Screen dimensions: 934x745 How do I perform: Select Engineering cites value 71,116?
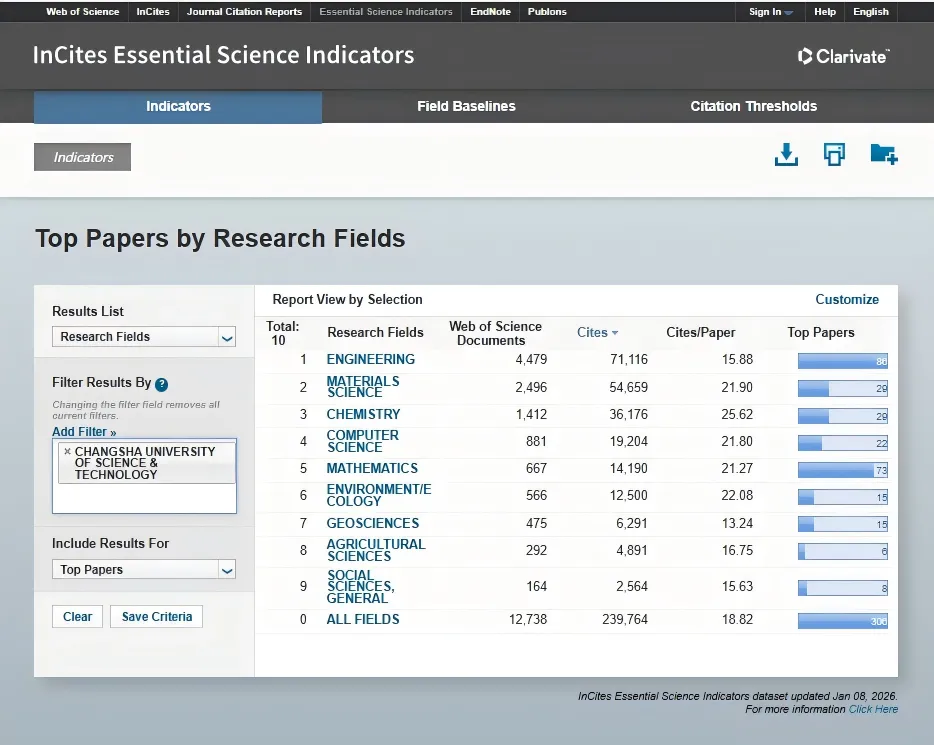[628, 360]
